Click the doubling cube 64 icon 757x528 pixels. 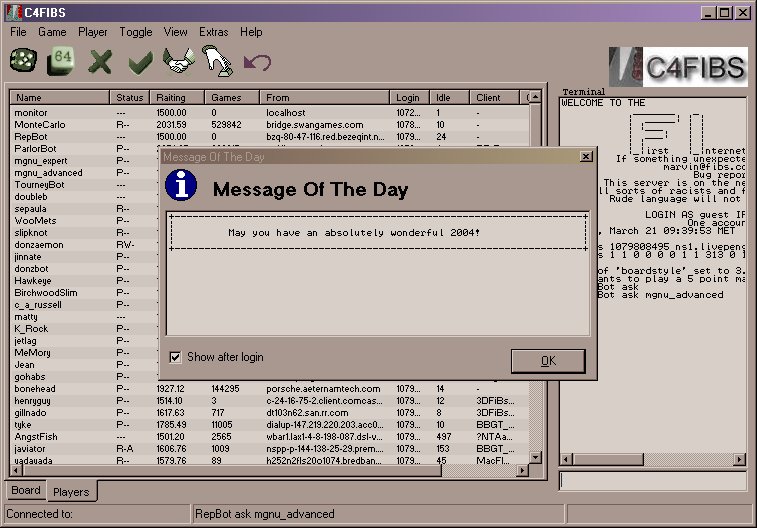[61, 62]
